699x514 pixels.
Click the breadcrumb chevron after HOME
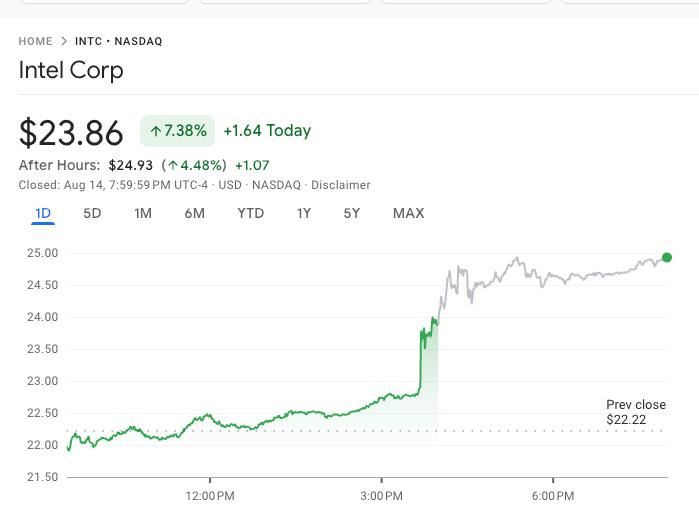pos(64,42)
